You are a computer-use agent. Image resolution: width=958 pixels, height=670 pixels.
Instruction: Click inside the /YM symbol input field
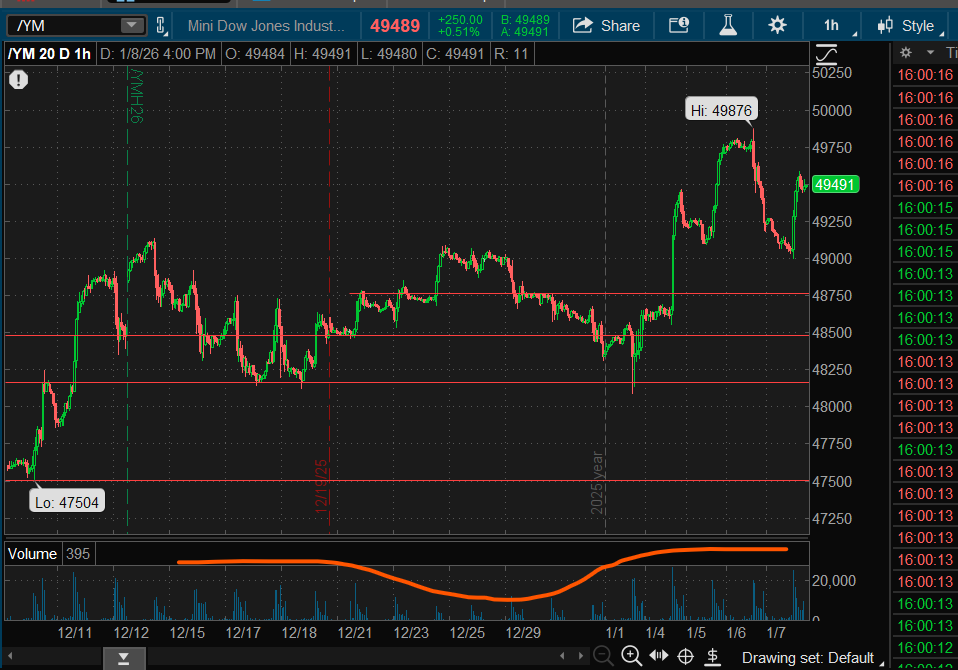65,26
